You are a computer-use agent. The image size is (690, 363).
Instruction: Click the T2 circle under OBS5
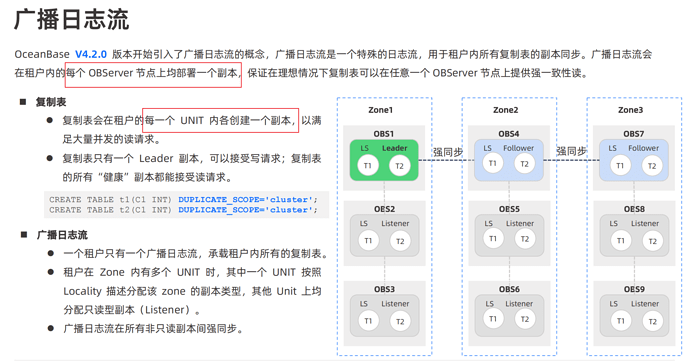(525, 239)
